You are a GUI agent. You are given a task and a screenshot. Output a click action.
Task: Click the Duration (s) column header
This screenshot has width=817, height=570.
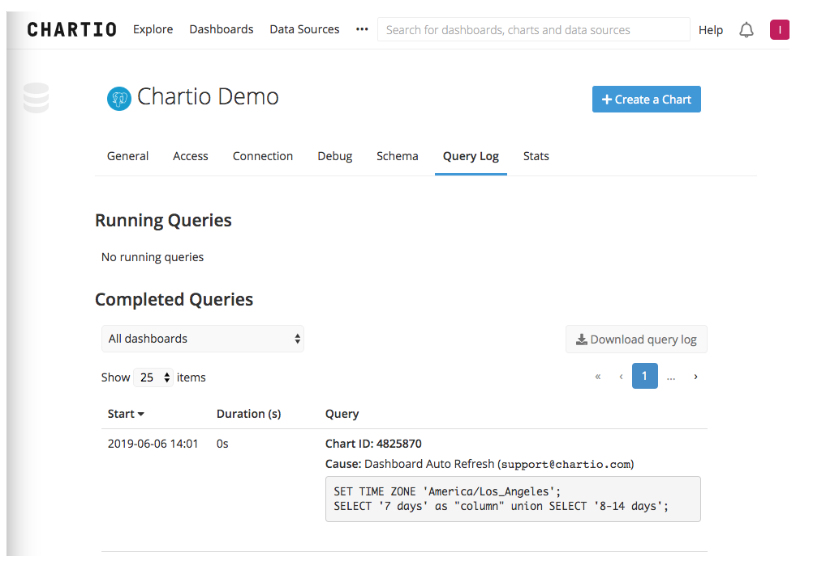(249, 414)
